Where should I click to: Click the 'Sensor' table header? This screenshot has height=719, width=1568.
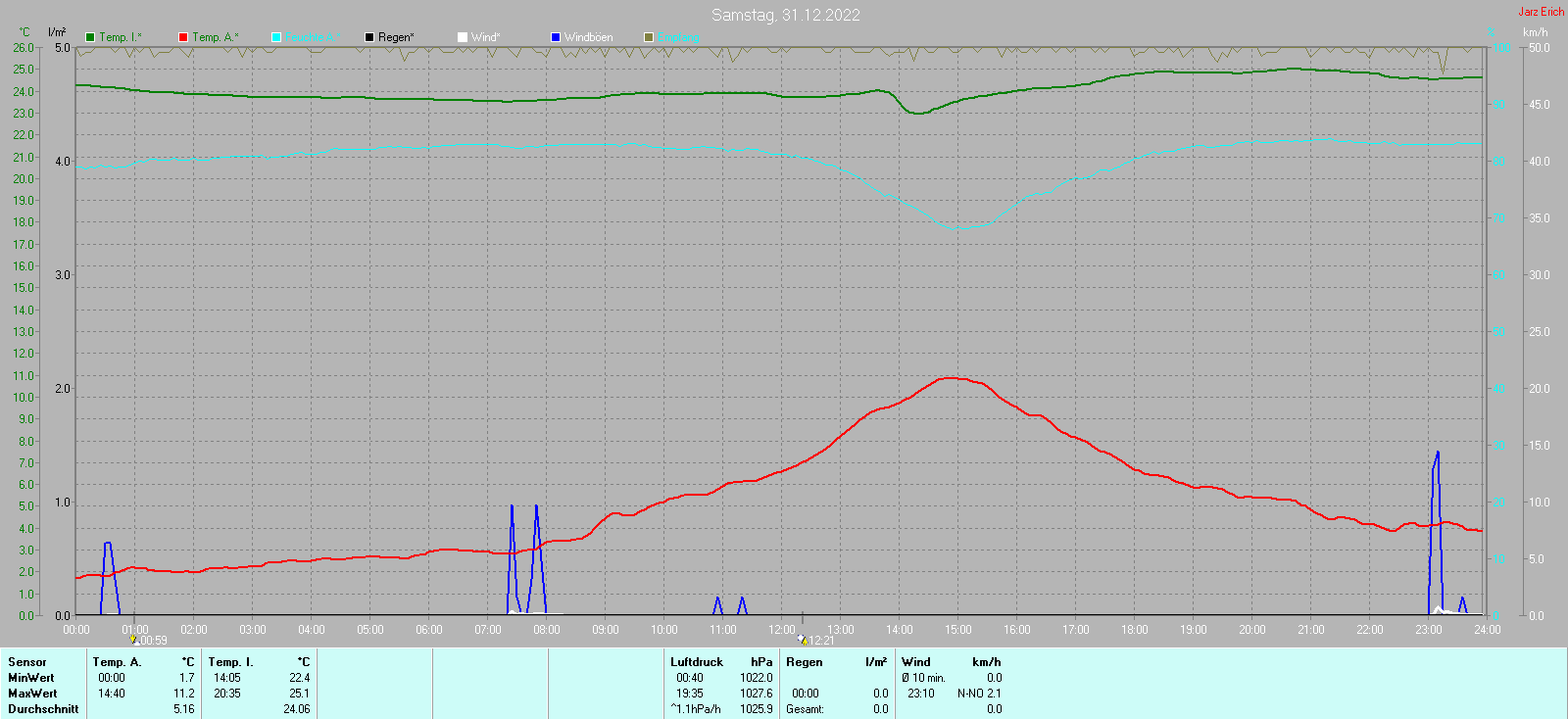pyautogui.click(x=27, y=662)
